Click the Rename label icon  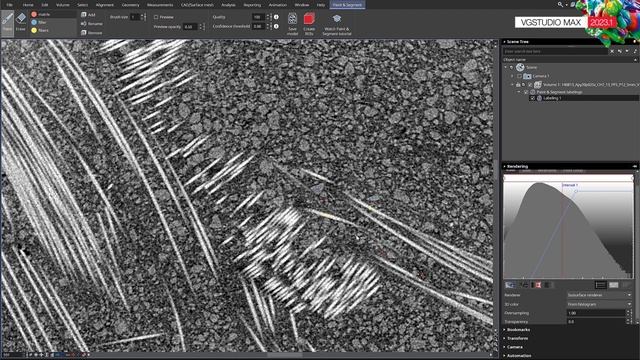pos(84,24)
